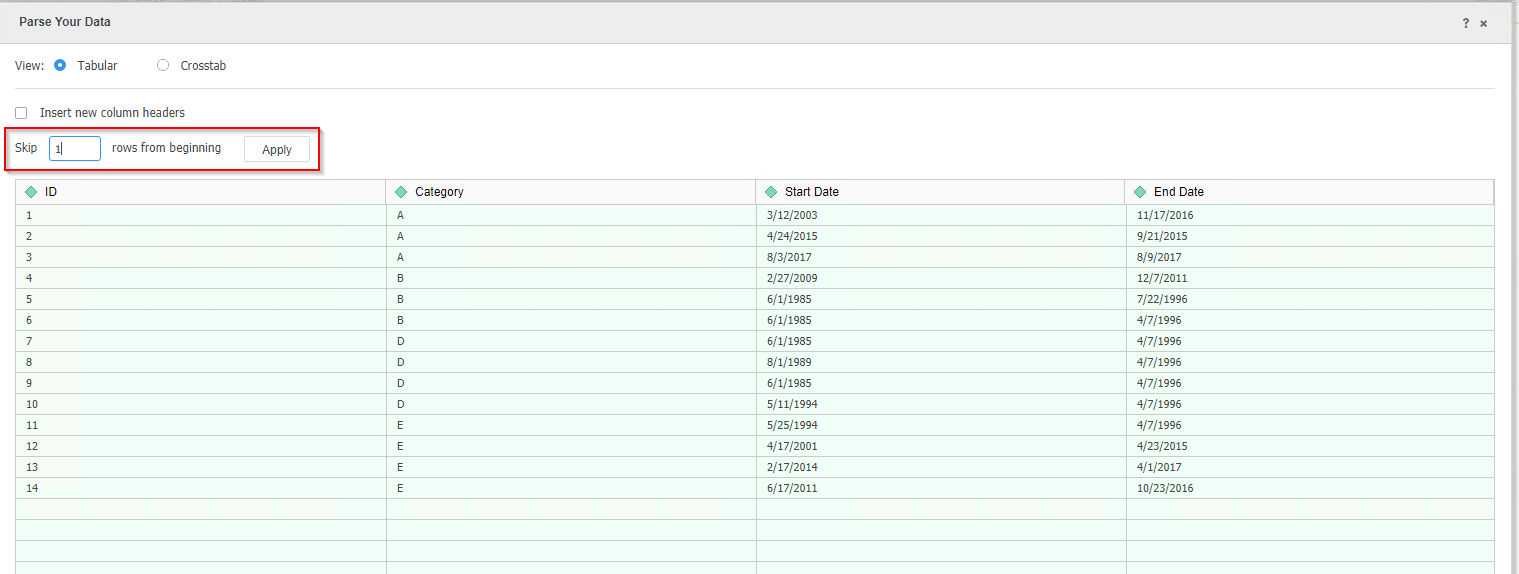Screen dimensions: 1519x574
Task: Focus the Skip rows number field
Action: pos(75,149)
